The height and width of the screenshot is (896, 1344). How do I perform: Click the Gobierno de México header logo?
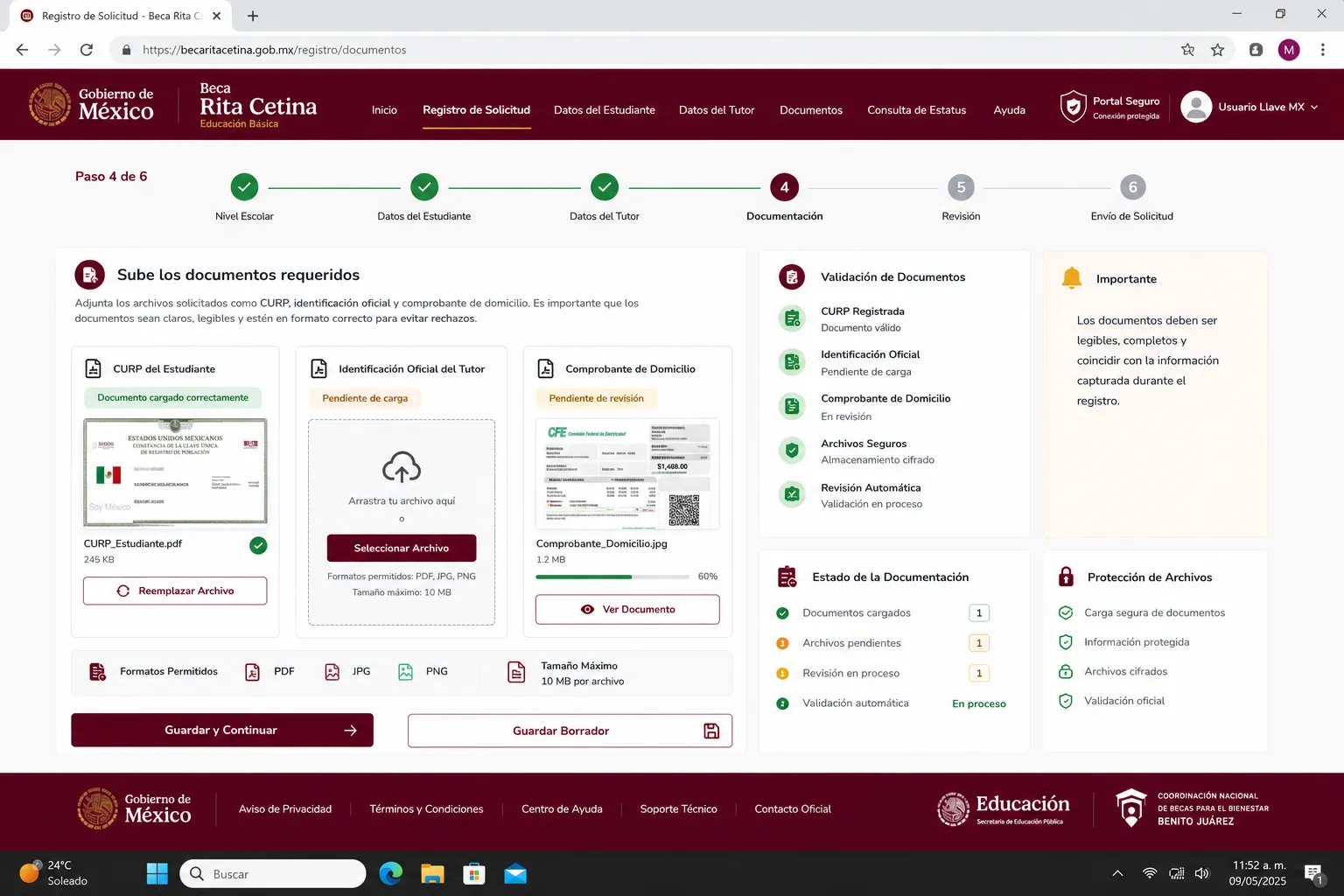coord(91,105)
